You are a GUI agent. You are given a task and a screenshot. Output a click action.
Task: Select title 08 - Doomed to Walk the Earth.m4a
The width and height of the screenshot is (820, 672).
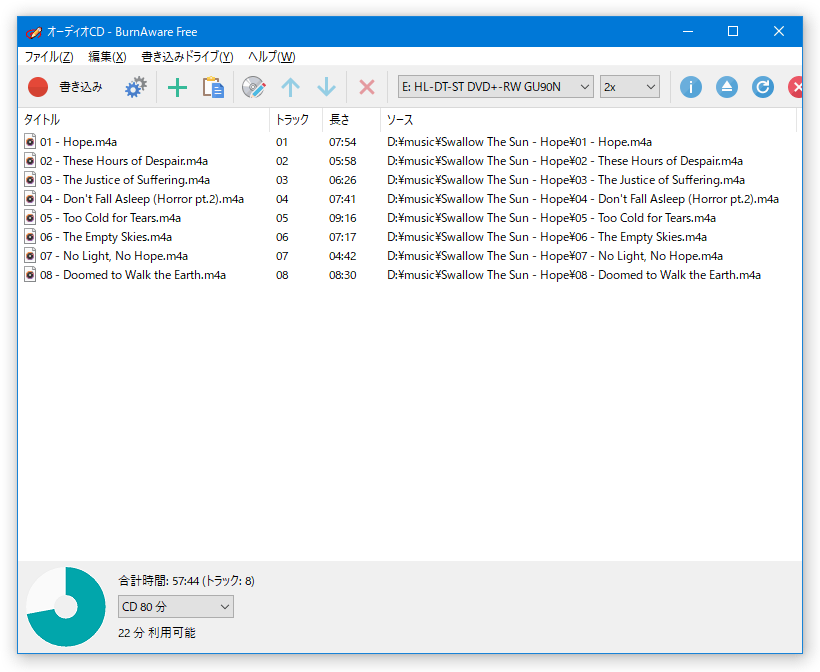pyautogui.click(x=133, y=275)
